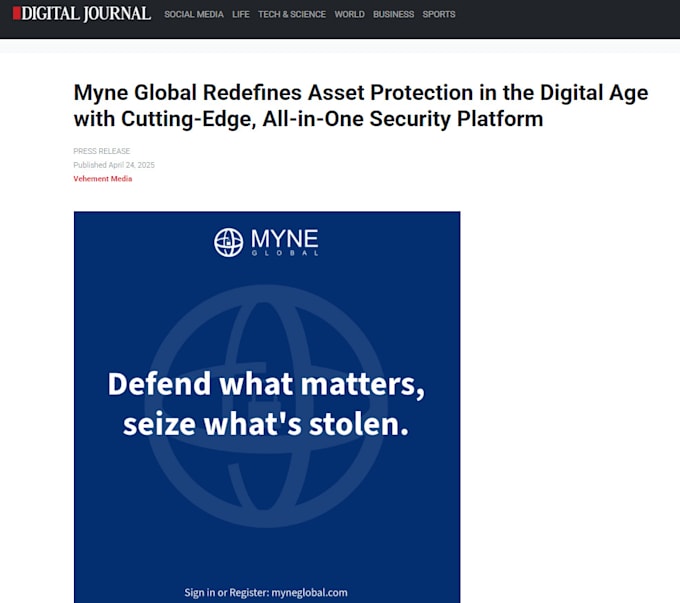Select the Published April 24, 2025 date

click(114, 165)
